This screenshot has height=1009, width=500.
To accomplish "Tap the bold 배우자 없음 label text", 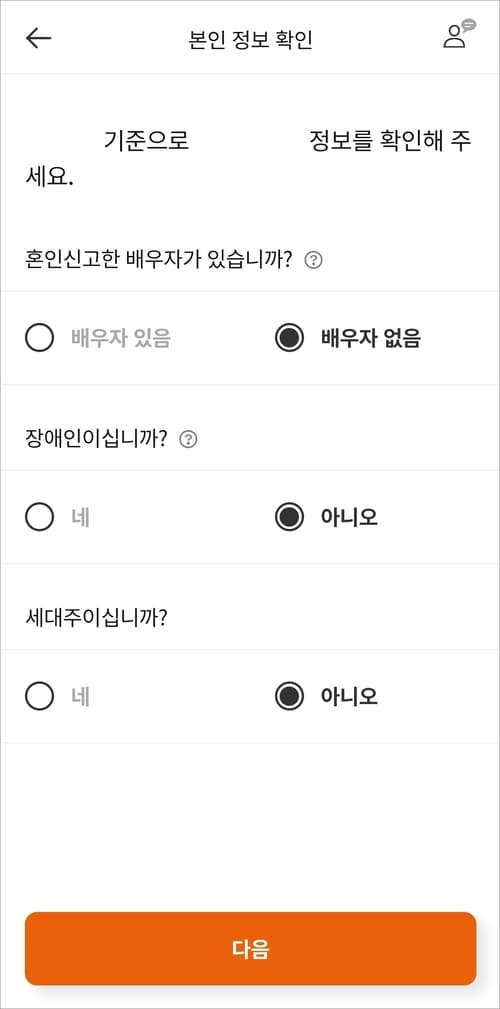I will click(371, 338).
